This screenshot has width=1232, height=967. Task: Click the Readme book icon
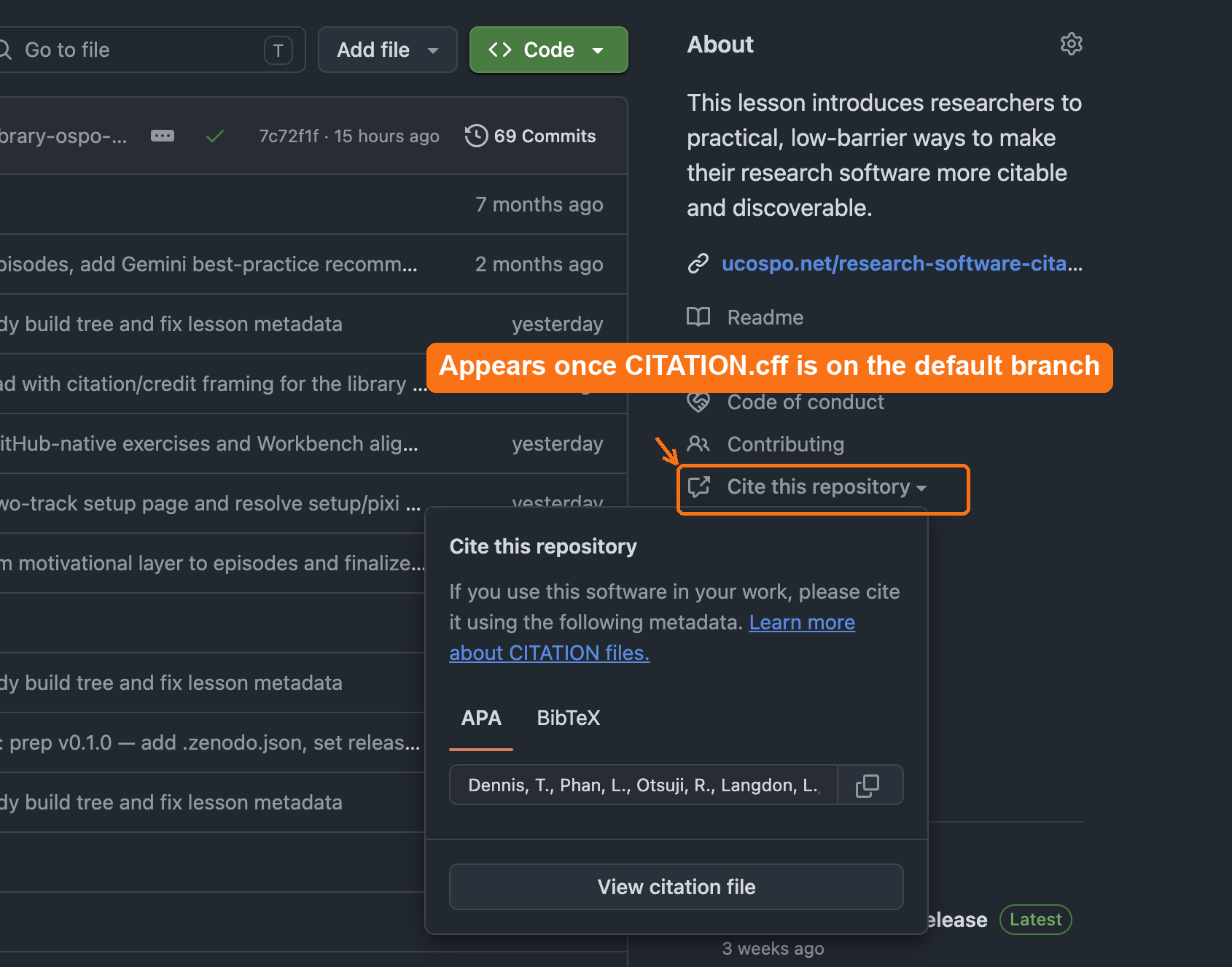pyautogui.click(x=698, y=317)
